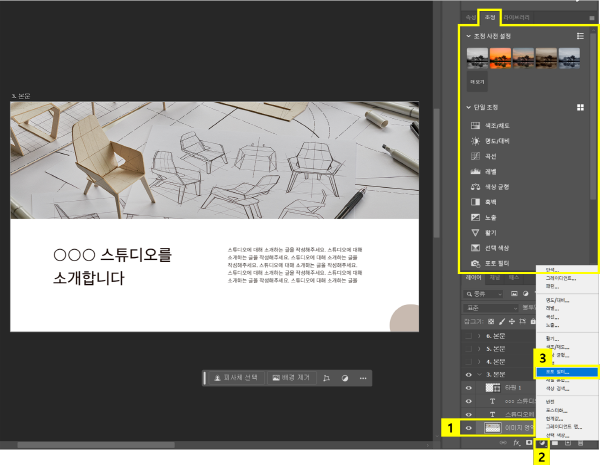Viewport: 600px width, 472px height.
Task: Open the adjustments panel options menu
Action: pyautogui.click(x=592, y=18)
